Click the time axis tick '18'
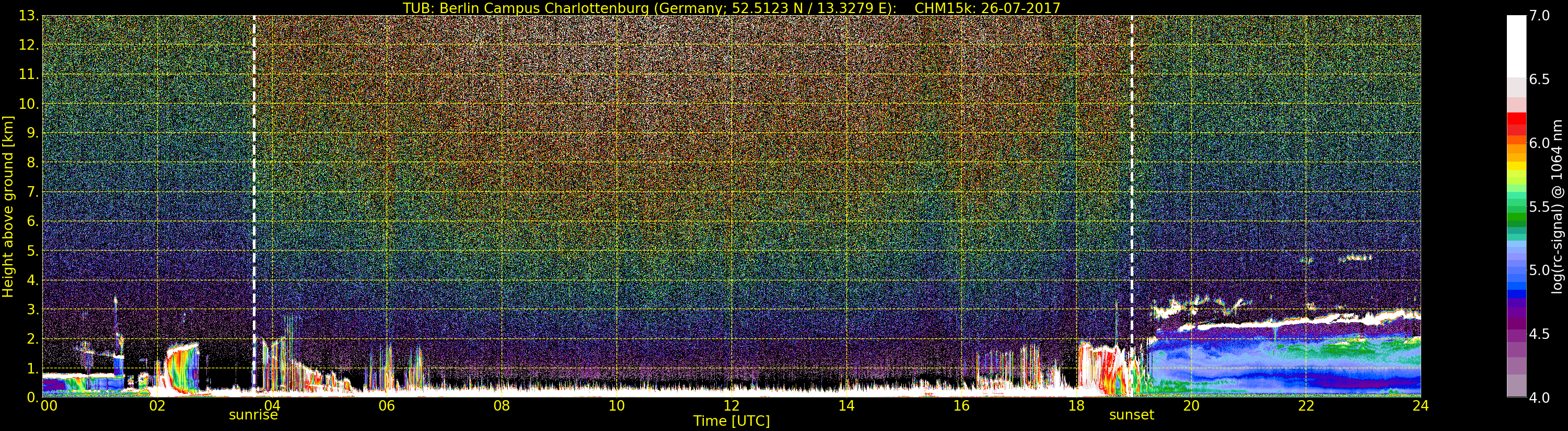Image resolution: width=1568 pixels, height=431 pixels. (1076, 406)
